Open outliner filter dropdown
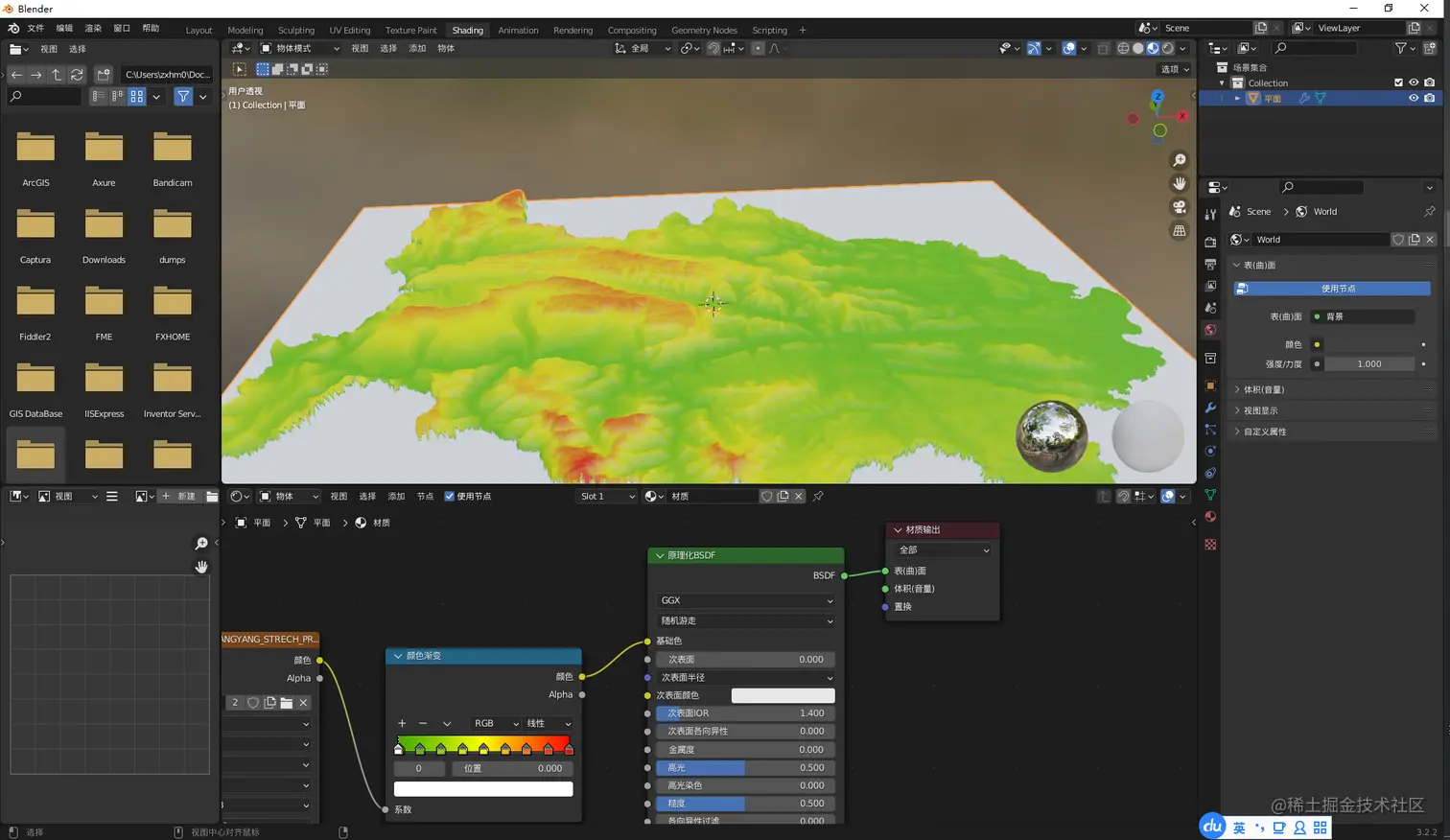 pos(1406,48)
